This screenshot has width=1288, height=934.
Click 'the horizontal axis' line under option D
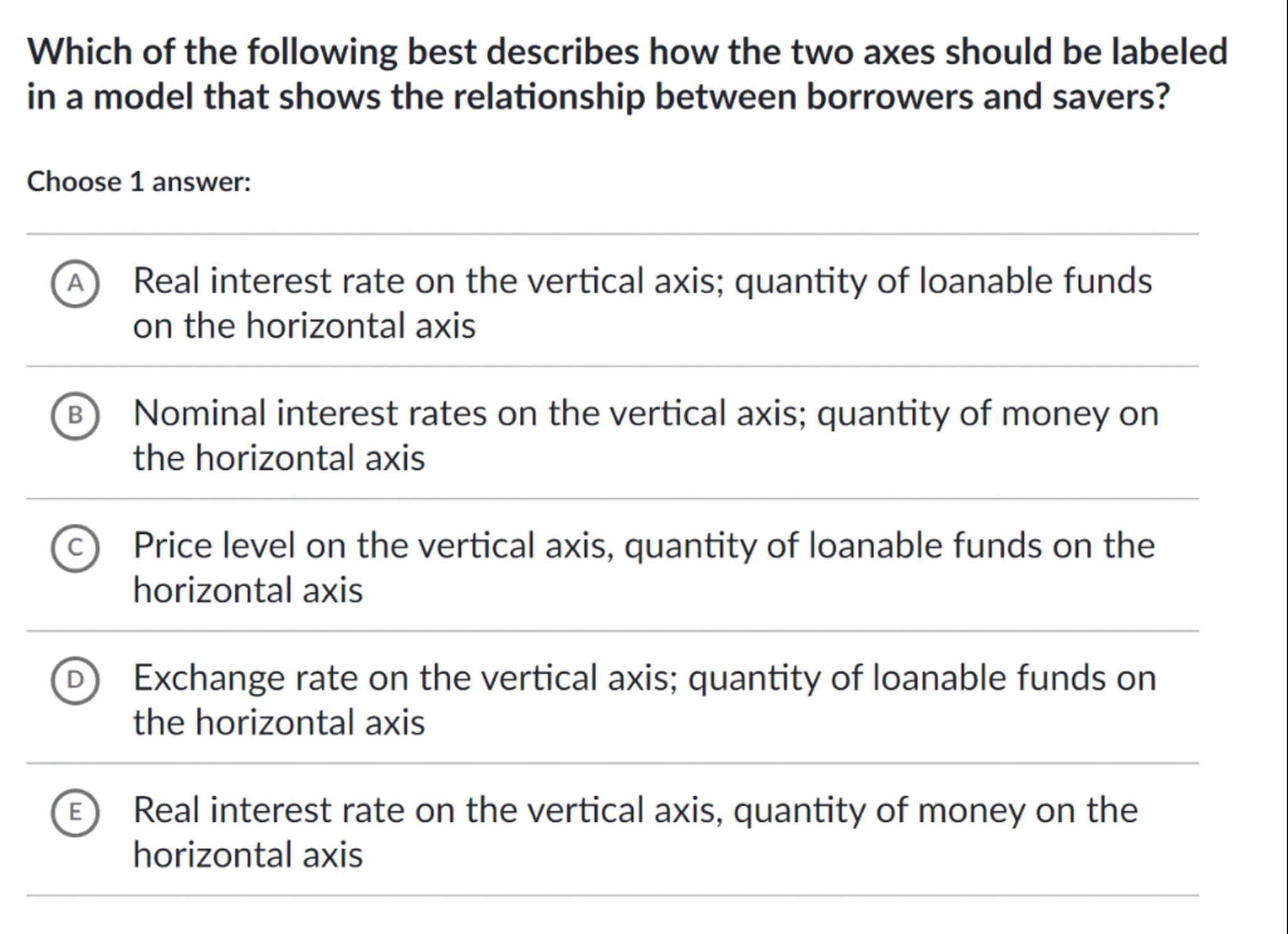click(279, 723)
